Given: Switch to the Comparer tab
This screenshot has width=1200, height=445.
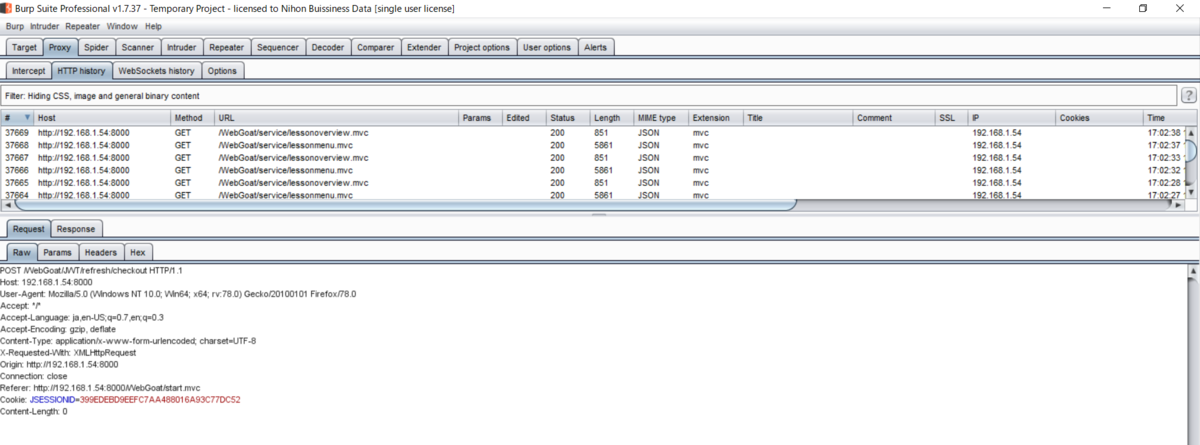Looking at the screenshot, I should coord(376,47).
